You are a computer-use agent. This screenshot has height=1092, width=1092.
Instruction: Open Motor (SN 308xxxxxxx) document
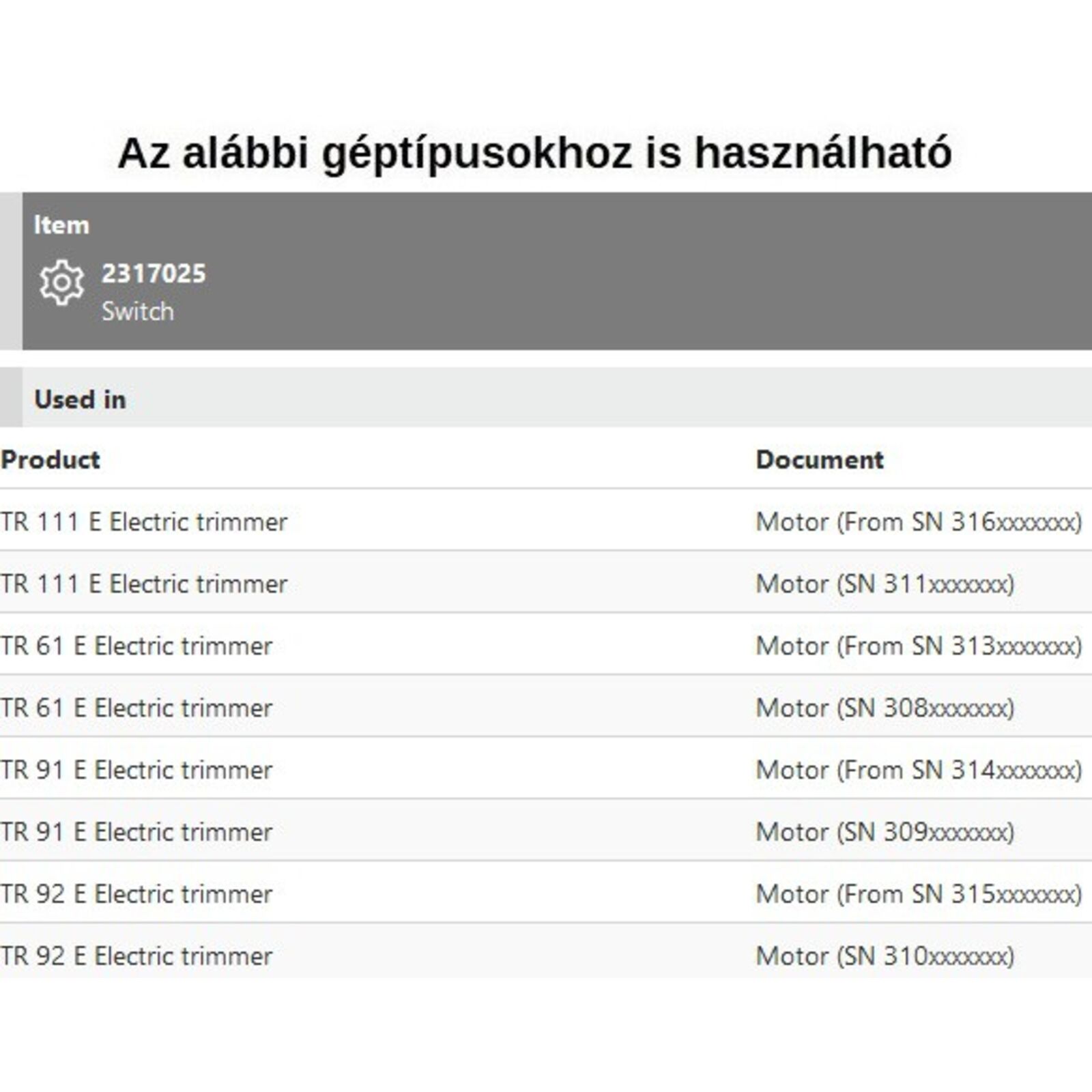pyautogui.click(x=885, y=708)
